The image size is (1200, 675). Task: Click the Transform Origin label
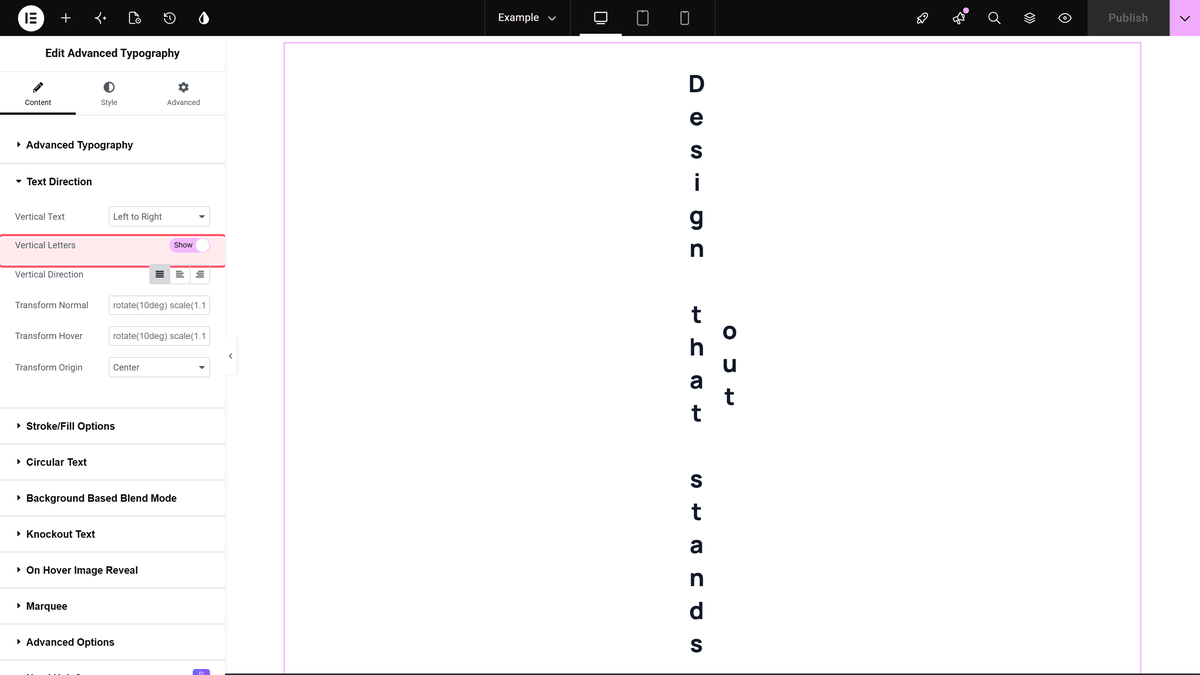(x=49, y=367)
